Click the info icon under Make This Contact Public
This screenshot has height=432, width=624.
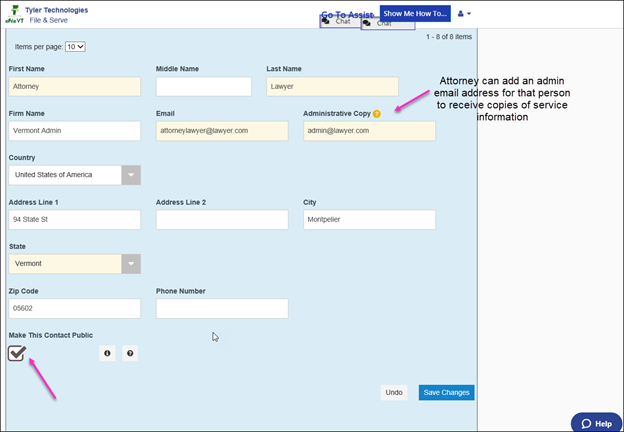(107, 353)
